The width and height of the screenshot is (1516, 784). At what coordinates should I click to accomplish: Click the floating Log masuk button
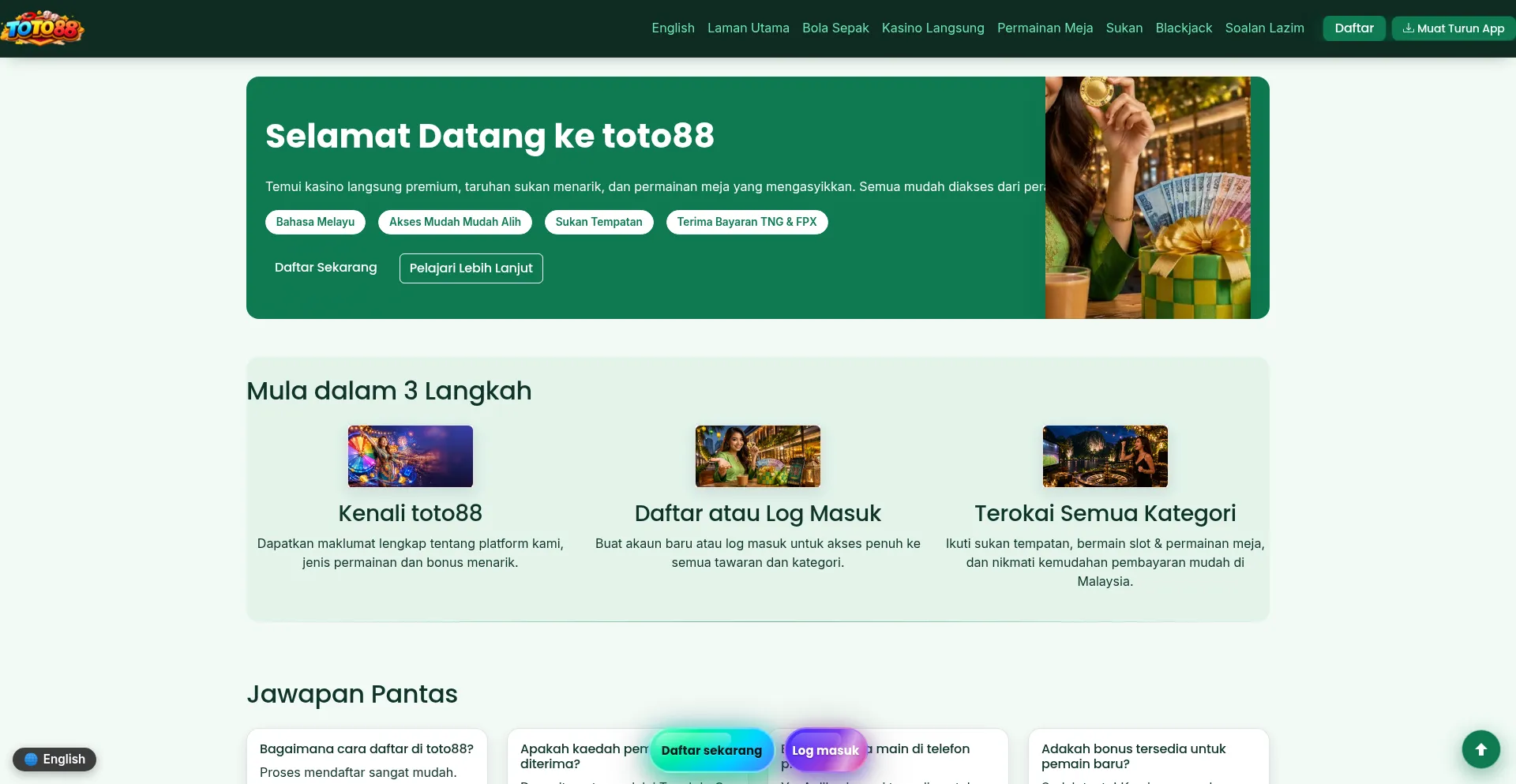(x=825, y=750)
